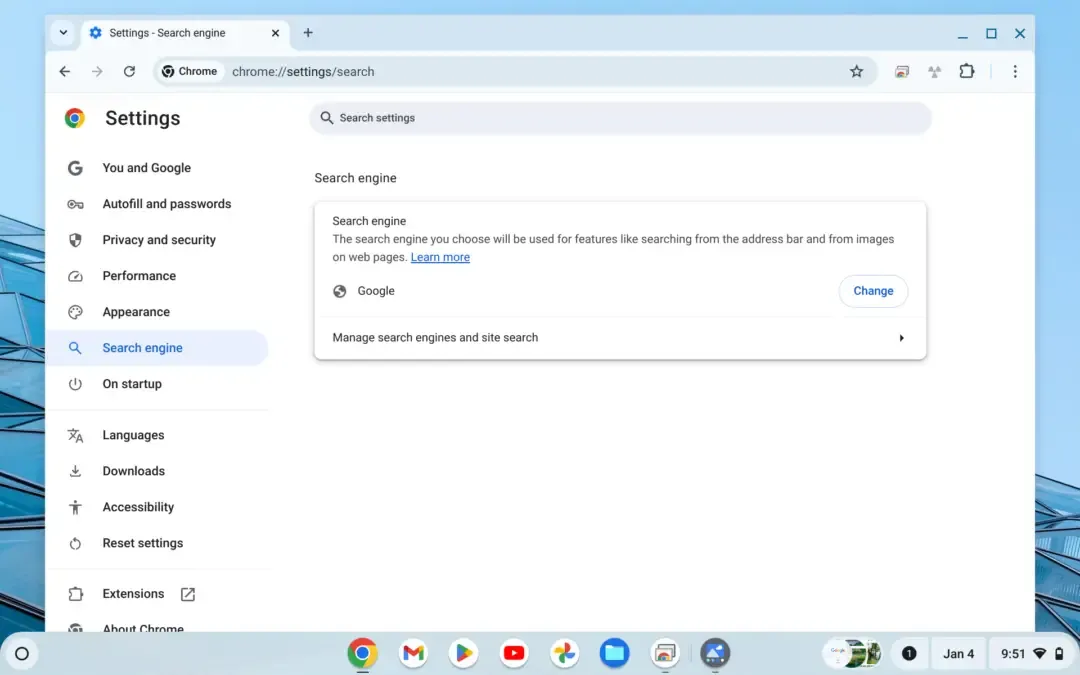Open Languages settings
Image resolution: width=1080 pixels, height=675 pixels.
157,435
